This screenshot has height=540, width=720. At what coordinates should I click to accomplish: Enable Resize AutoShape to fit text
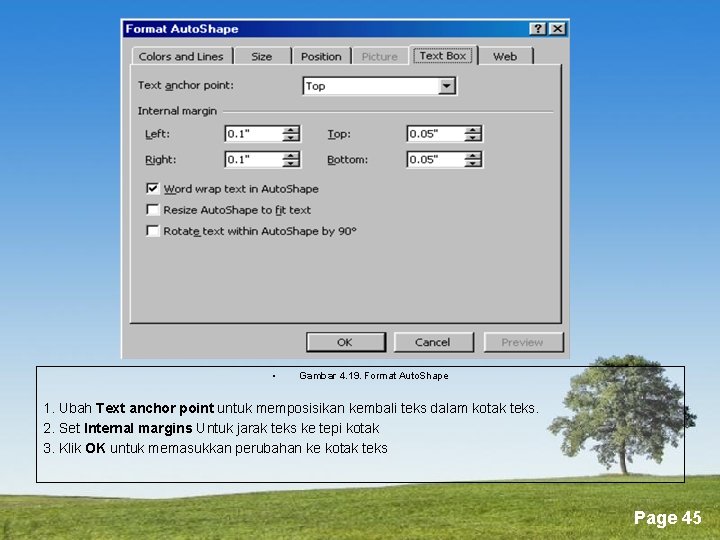click(152, 210)
